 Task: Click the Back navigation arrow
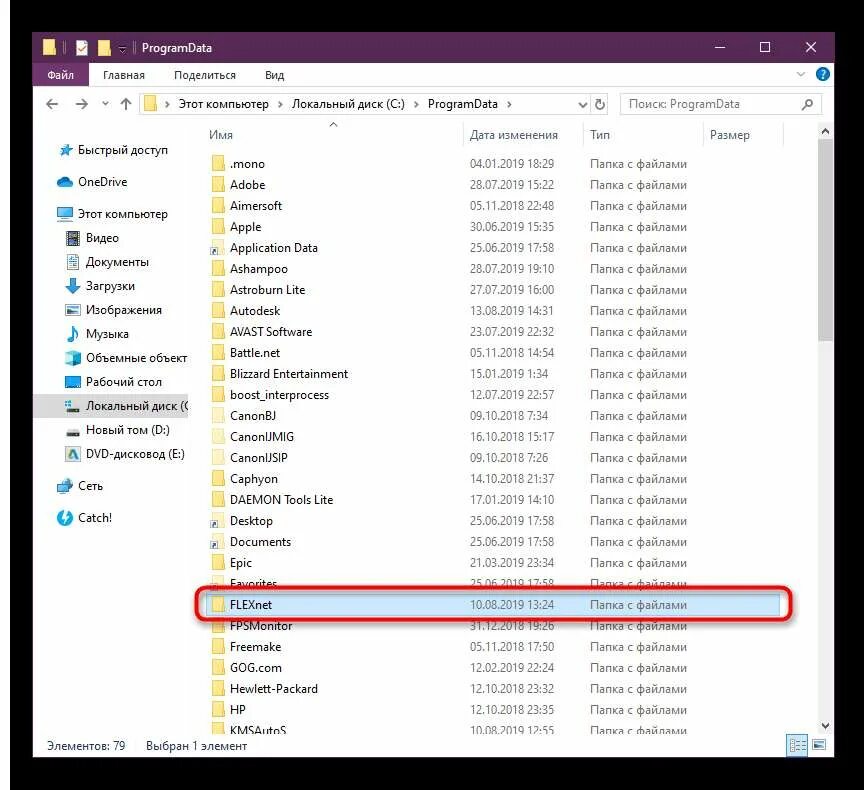[52, 104]
